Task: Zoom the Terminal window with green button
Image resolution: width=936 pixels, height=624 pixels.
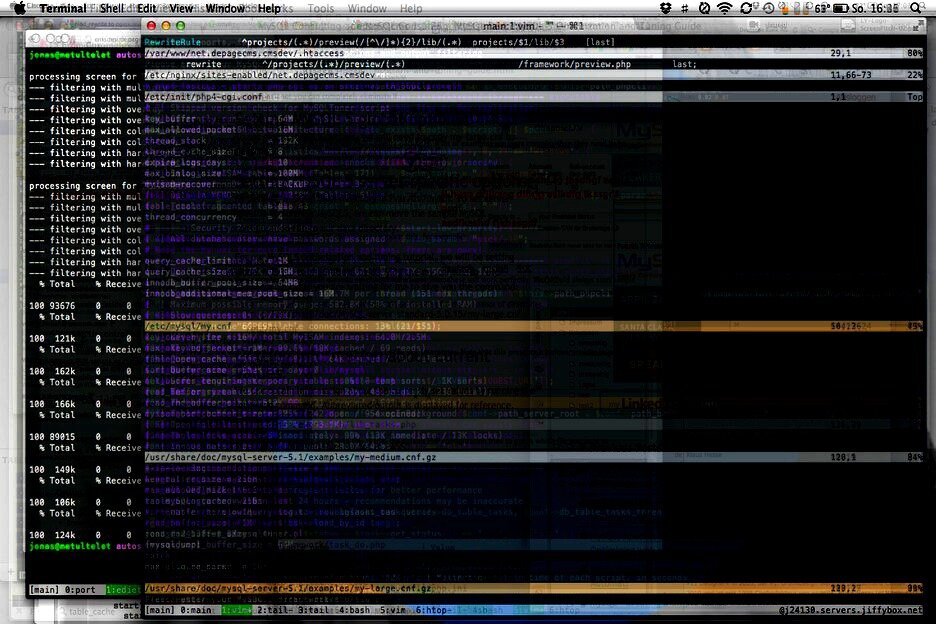Action: (x=180, y=26)
